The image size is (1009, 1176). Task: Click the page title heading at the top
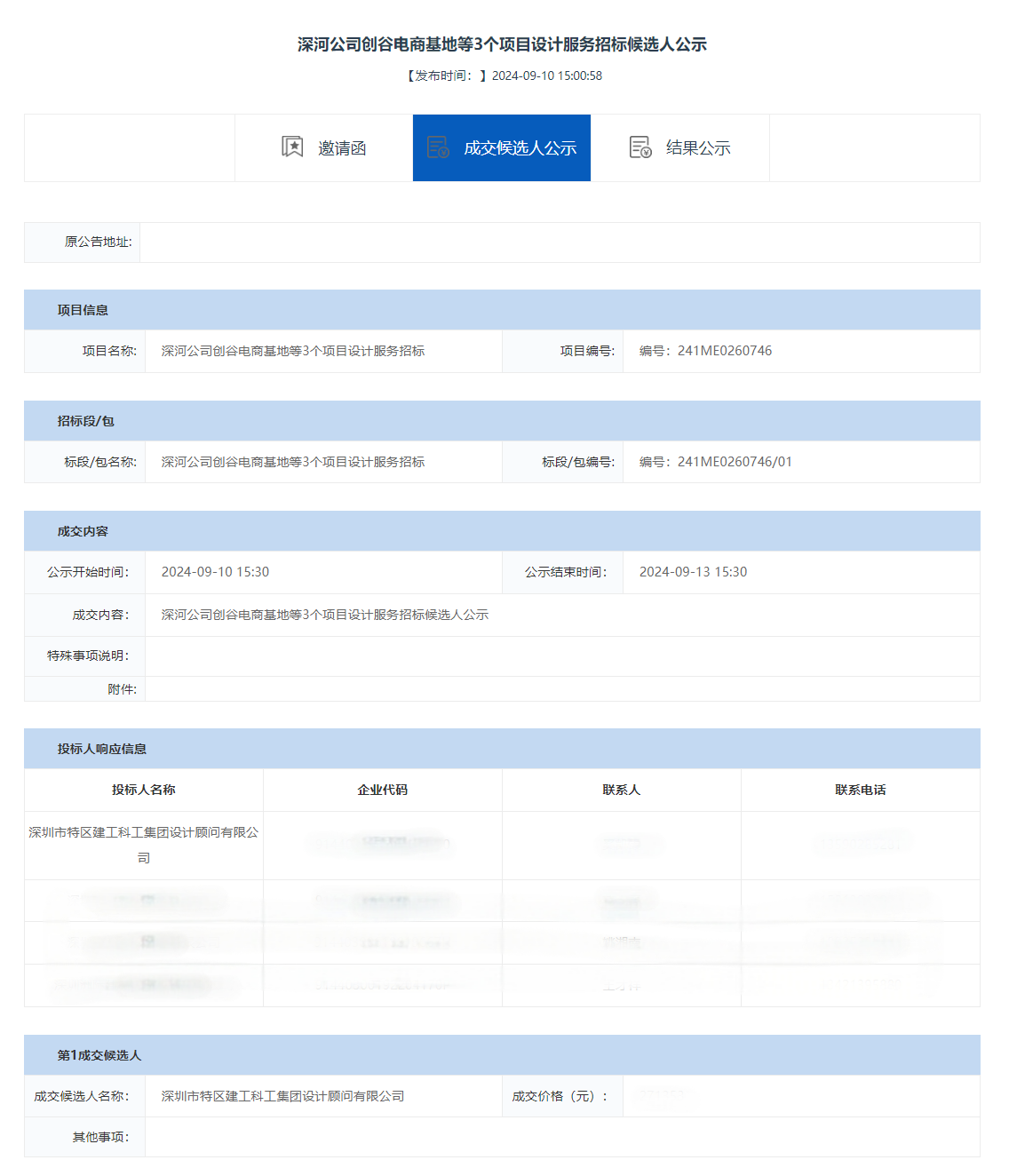coord(502,44)
